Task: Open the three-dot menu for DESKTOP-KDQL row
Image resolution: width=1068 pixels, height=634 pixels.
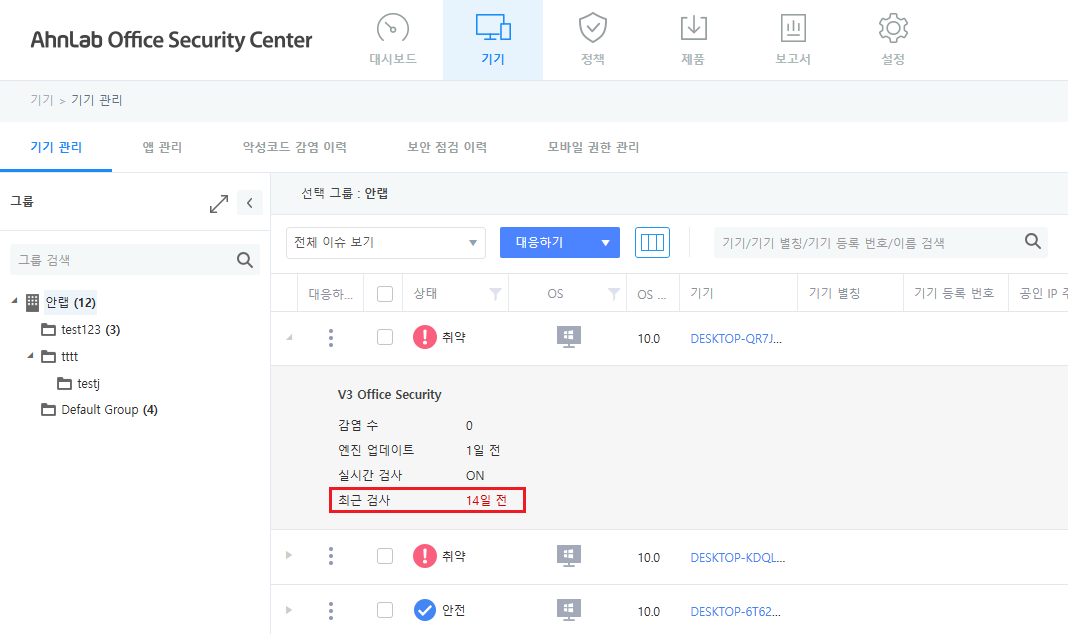Action: coord(331,556)
